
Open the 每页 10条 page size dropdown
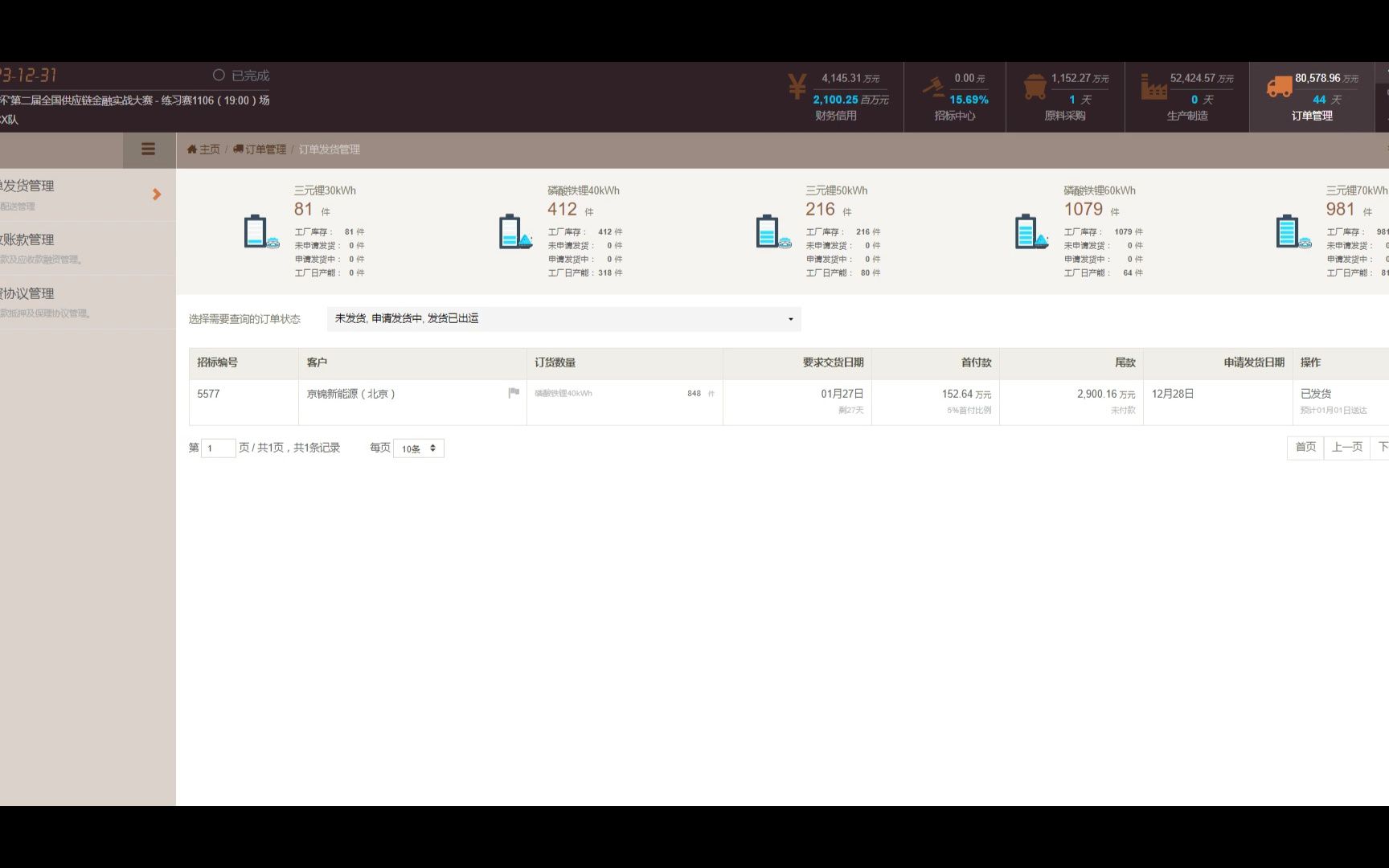coord(418,448)
